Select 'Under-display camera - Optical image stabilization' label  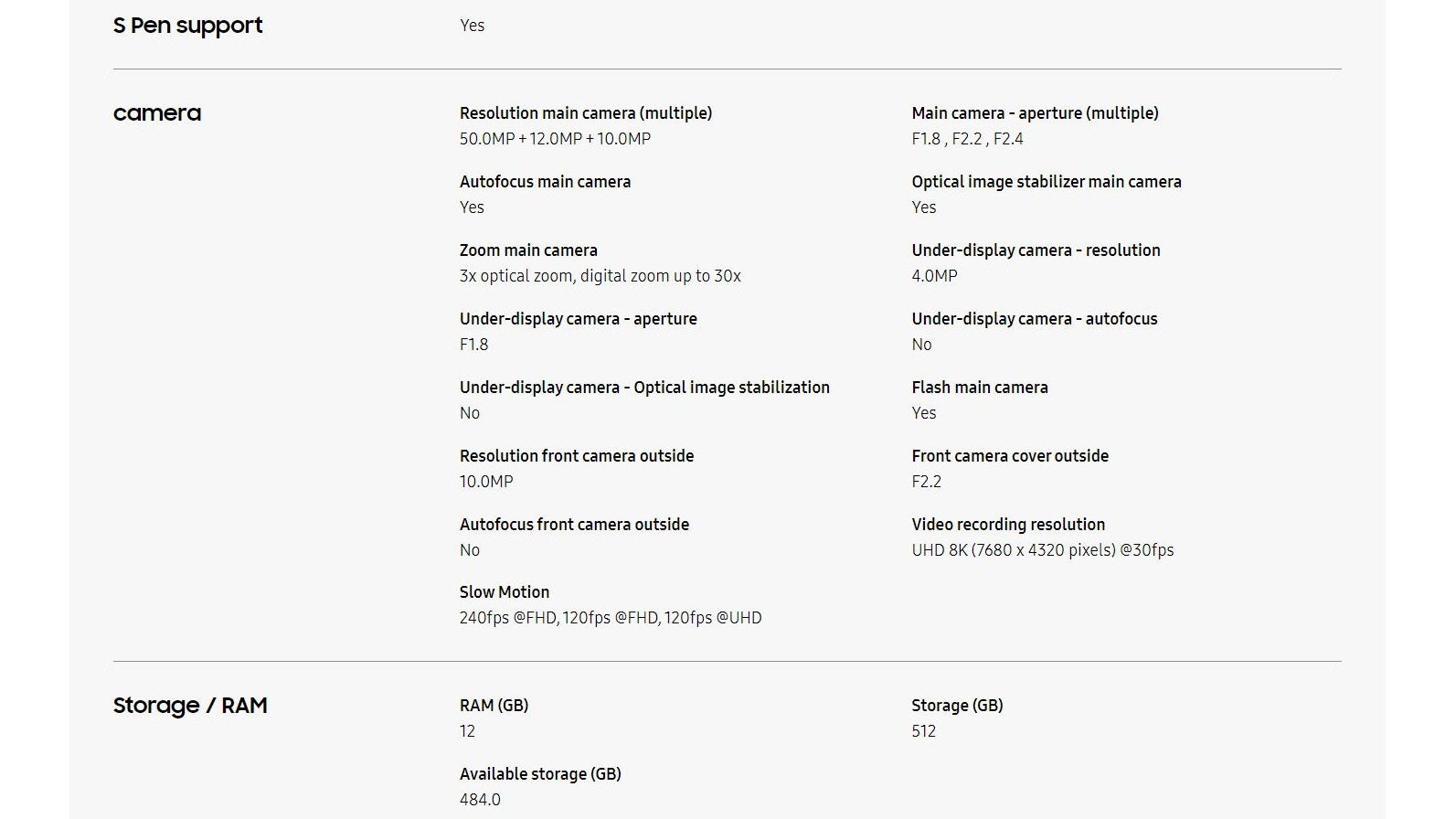(x=644, y=388)
